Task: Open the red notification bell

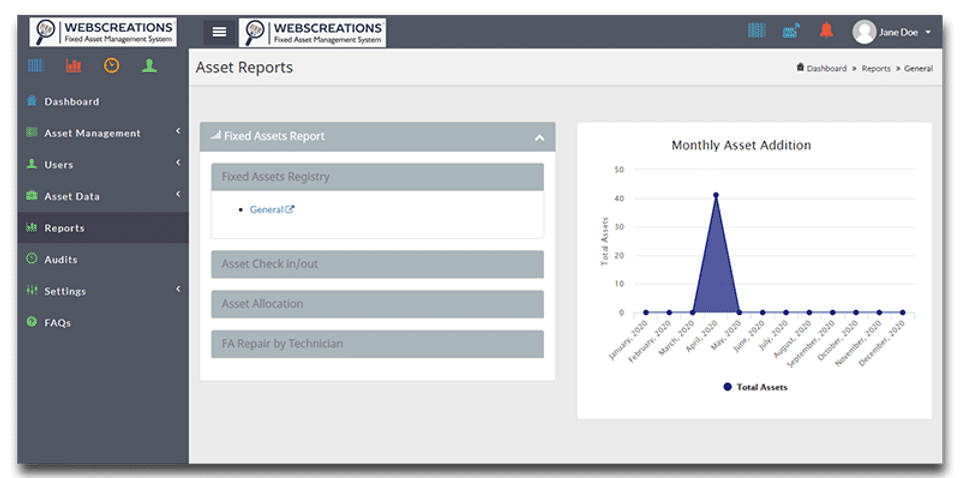Action: click(x=827, y=30)
